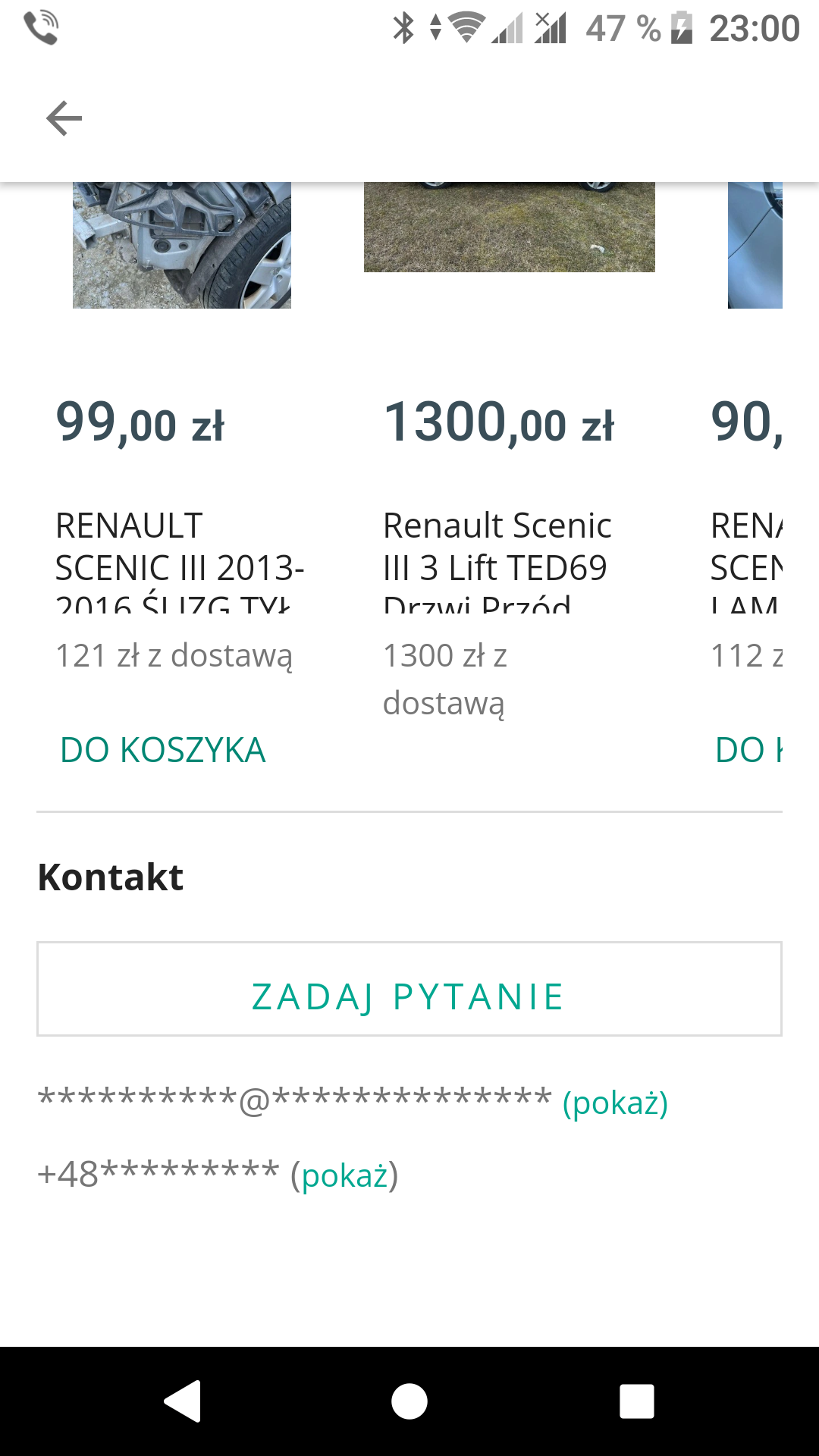
Task: Tap the call status icon in status bar
Action: click(41, 29)
